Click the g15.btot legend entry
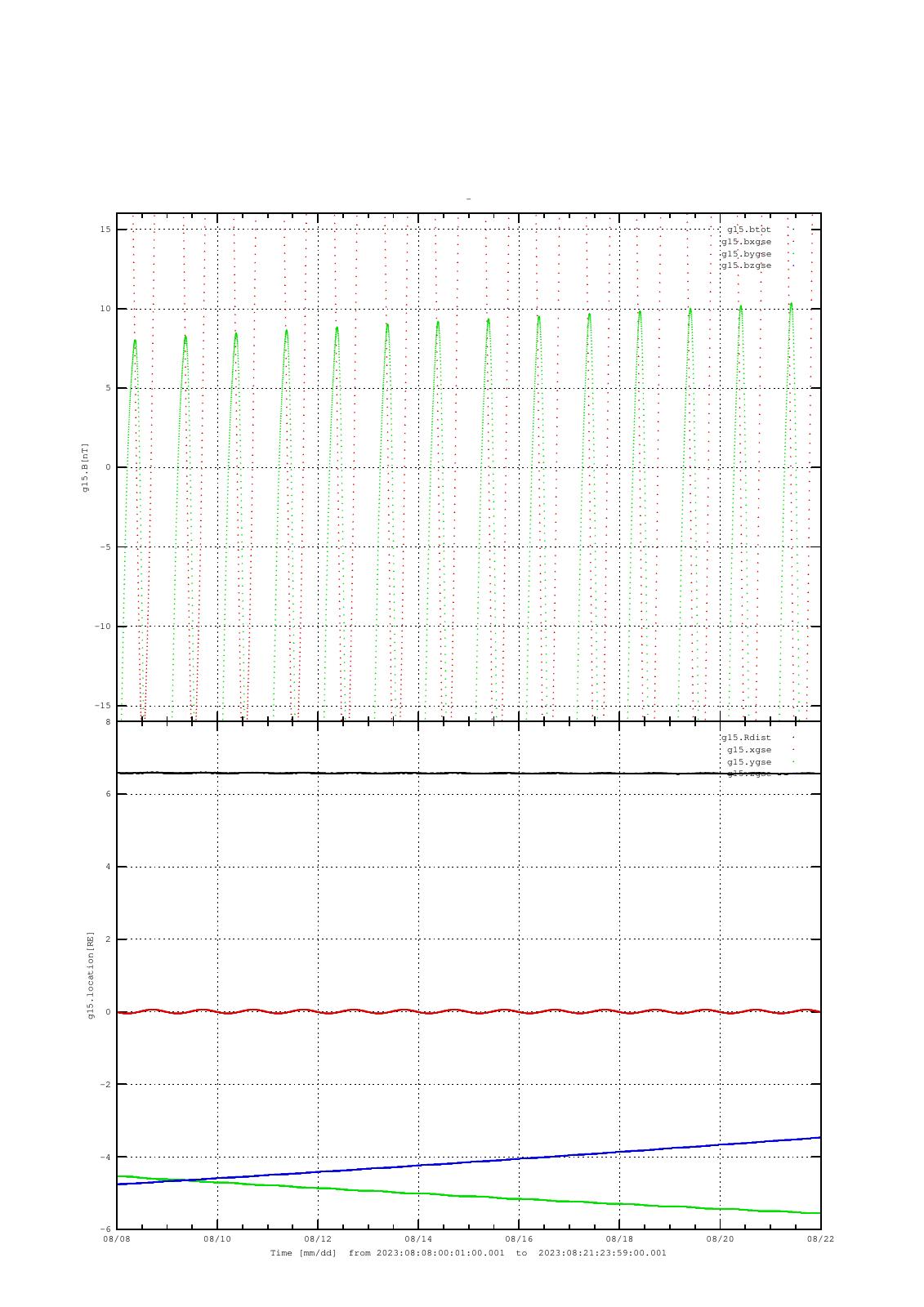 coord(748,230)
